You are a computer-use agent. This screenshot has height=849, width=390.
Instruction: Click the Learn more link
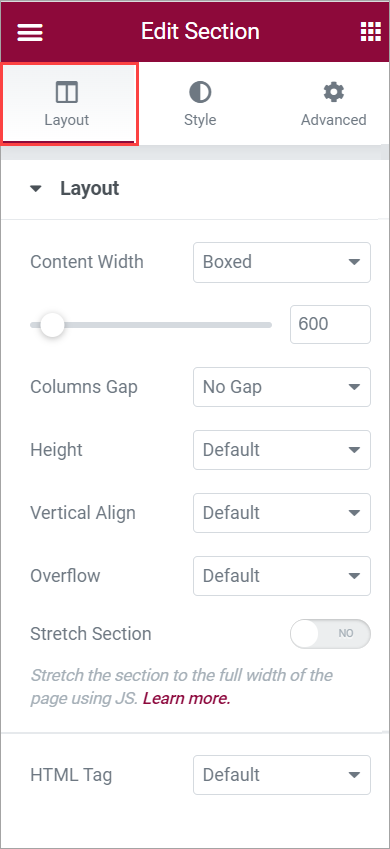(x=186, y=698)
